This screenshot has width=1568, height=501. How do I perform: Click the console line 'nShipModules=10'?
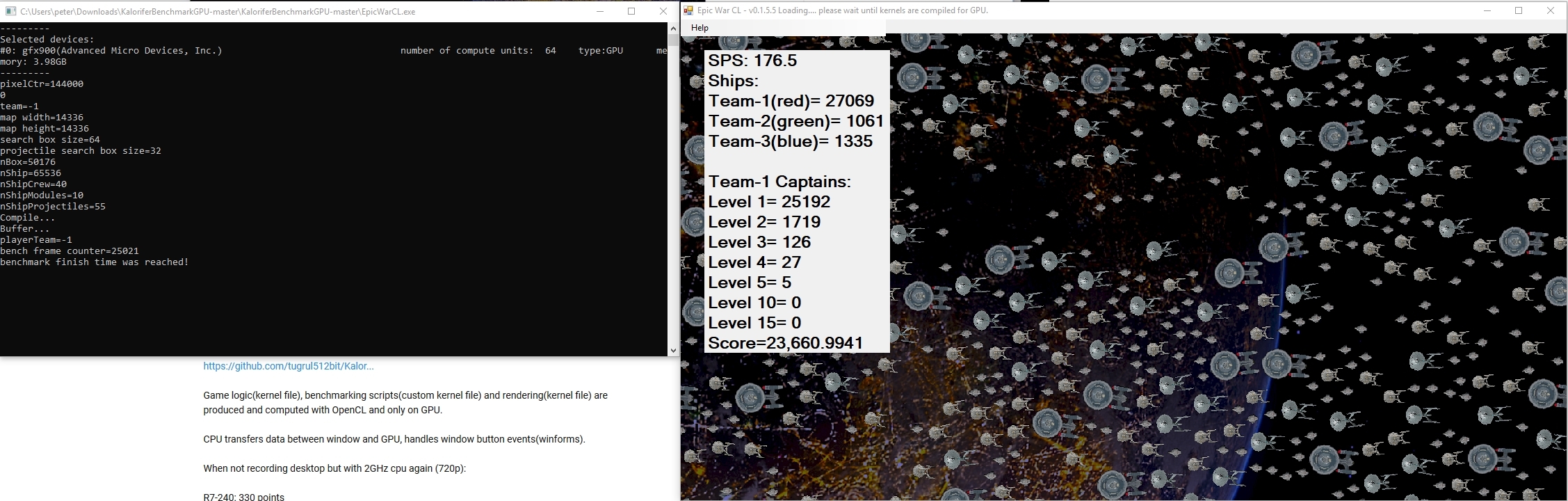pyautogui.click(x=42, y=196)
